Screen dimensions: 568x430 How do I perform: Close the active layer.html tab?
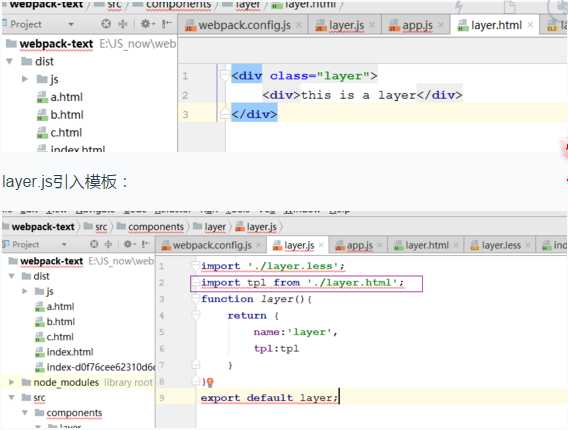coord(530,25)
